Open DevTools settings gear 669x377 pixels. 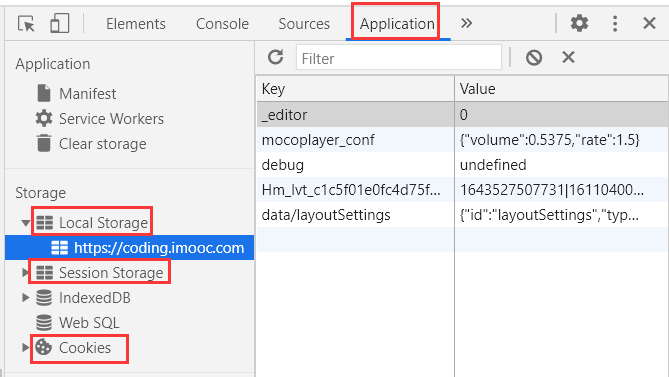tap(579, 23)
